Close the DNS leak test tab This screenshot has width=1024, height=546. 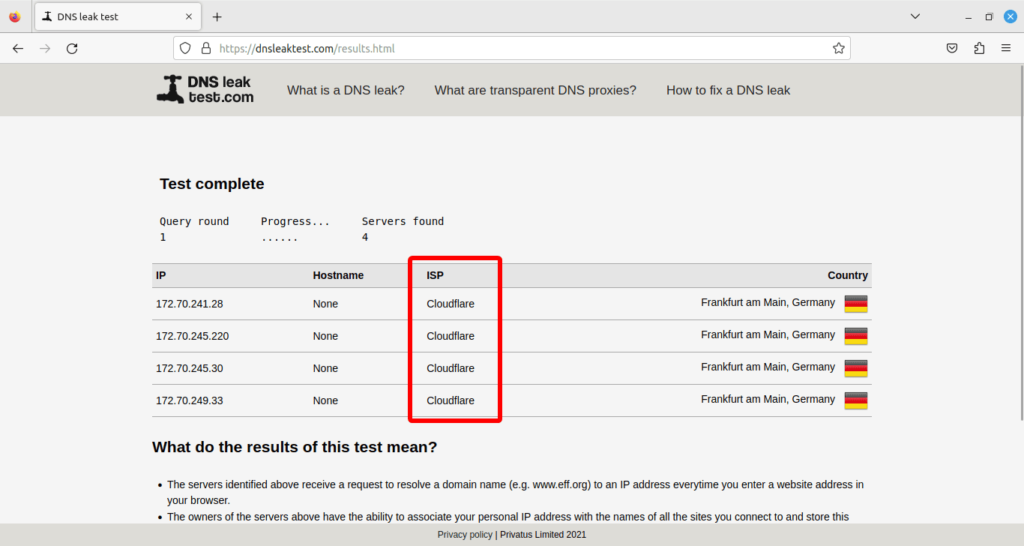189,17
